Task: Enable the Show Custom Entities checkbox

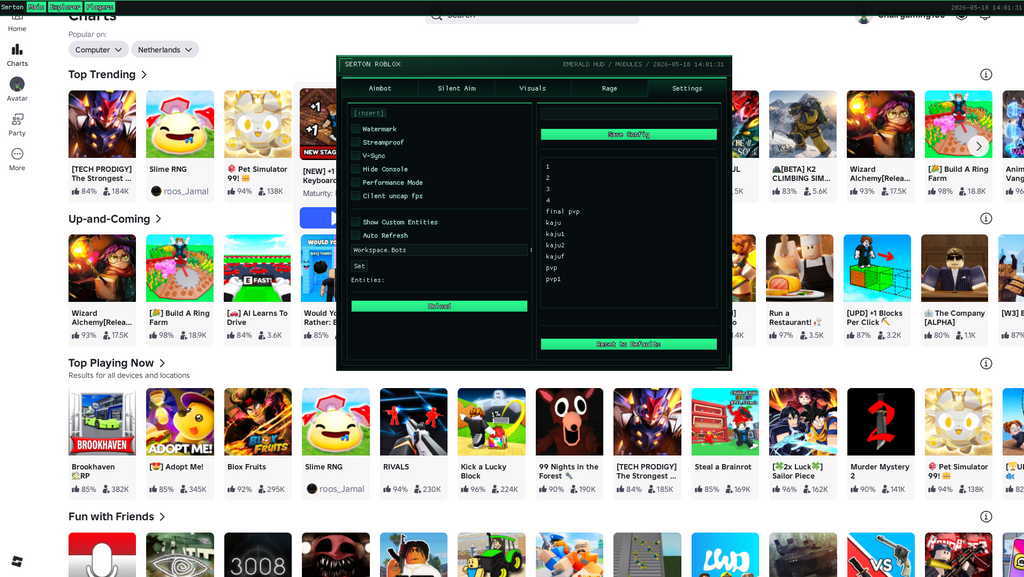Action: click(x=356, y=222)
